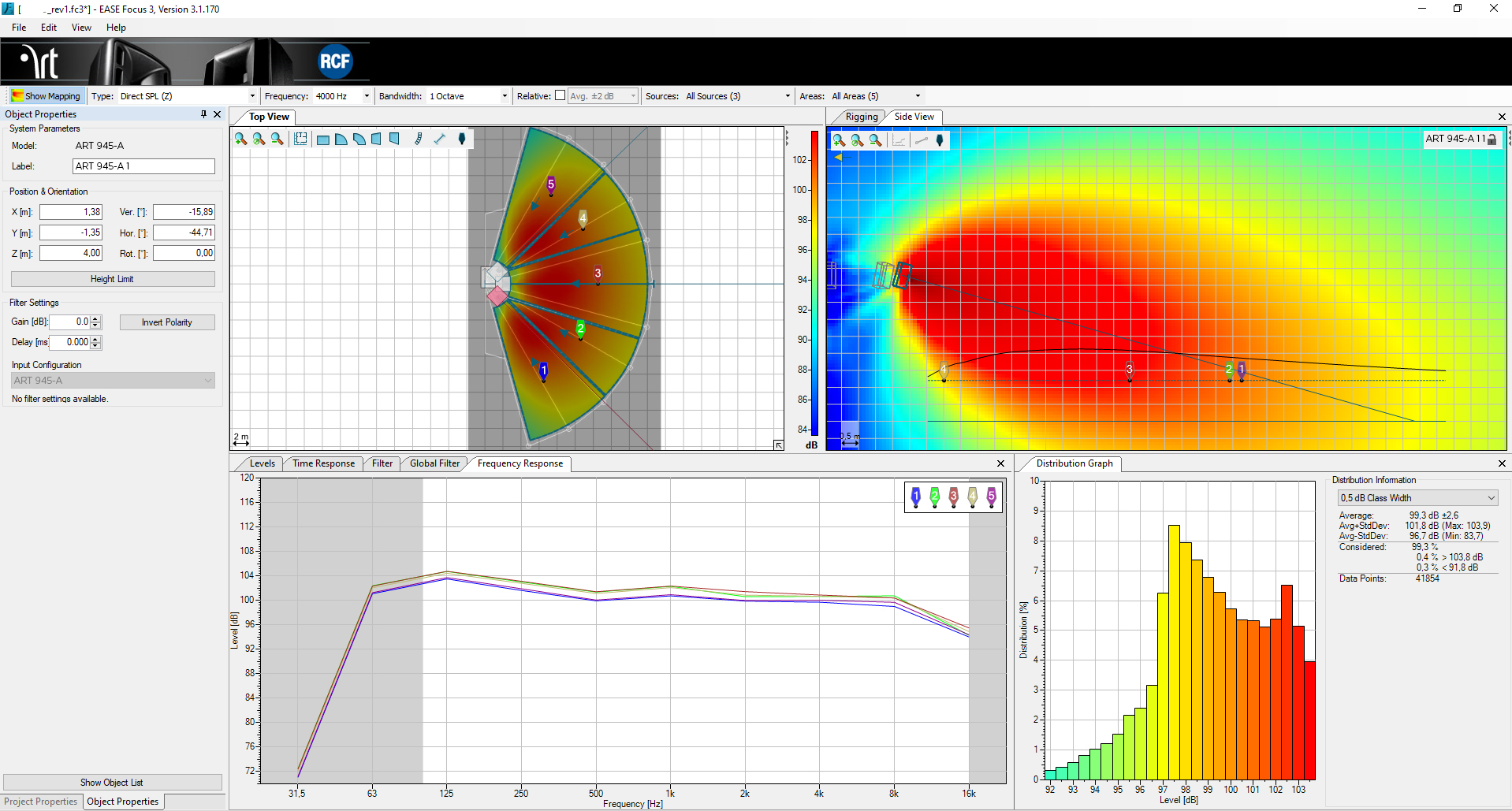The image size is (1512, 811).
Task: Enable the Relative checkbox
Action: click(560, 95)
